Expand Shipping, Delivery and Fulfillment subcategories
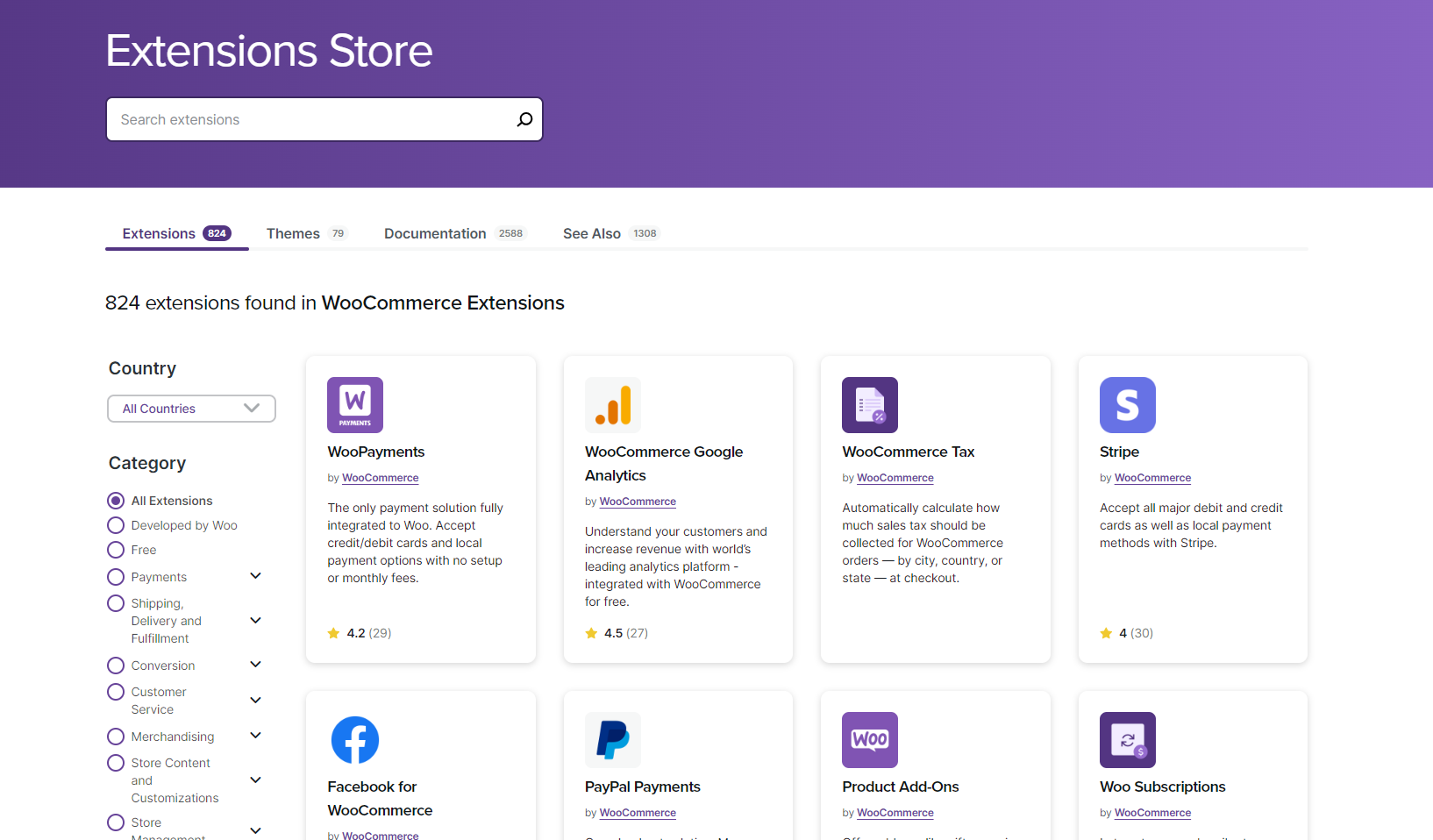 tap(256, 621)
